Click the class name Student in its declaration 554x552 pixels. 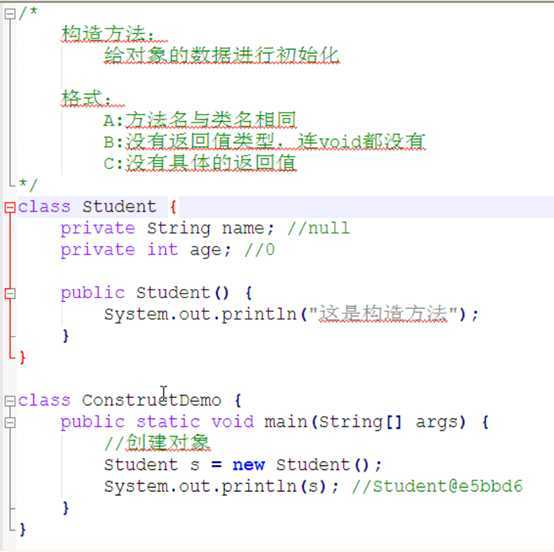click(119, 206)
